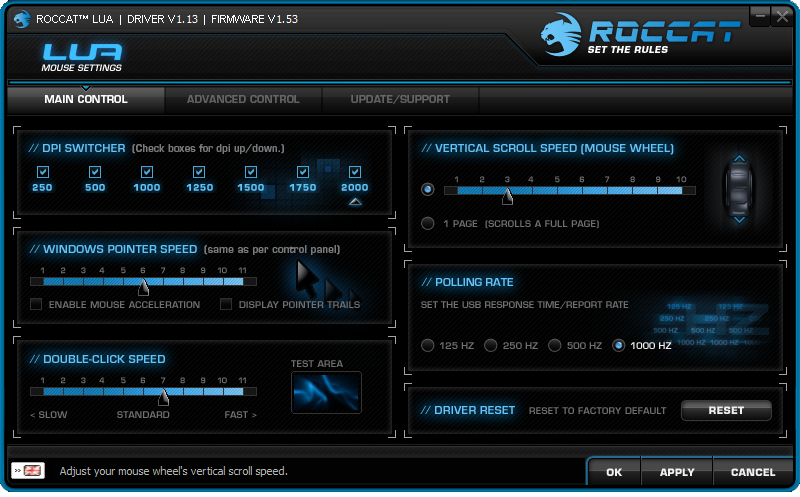Screen dimensions: 800x497
Task: Click the 'POLLING RATE' heading
Action: [474, 282]
